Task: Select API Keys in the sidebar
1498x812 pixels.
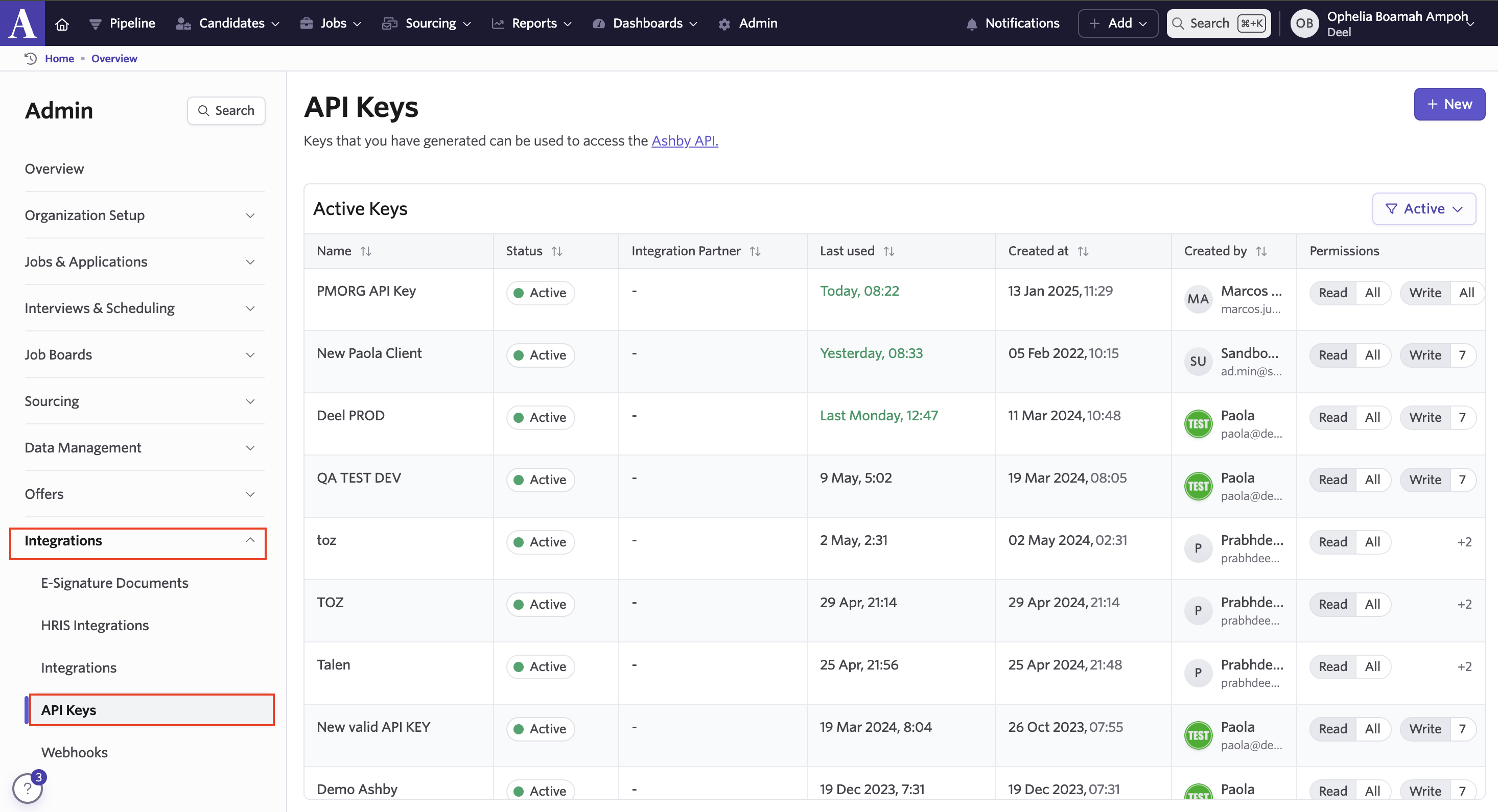Action: [x=151, y=710]
